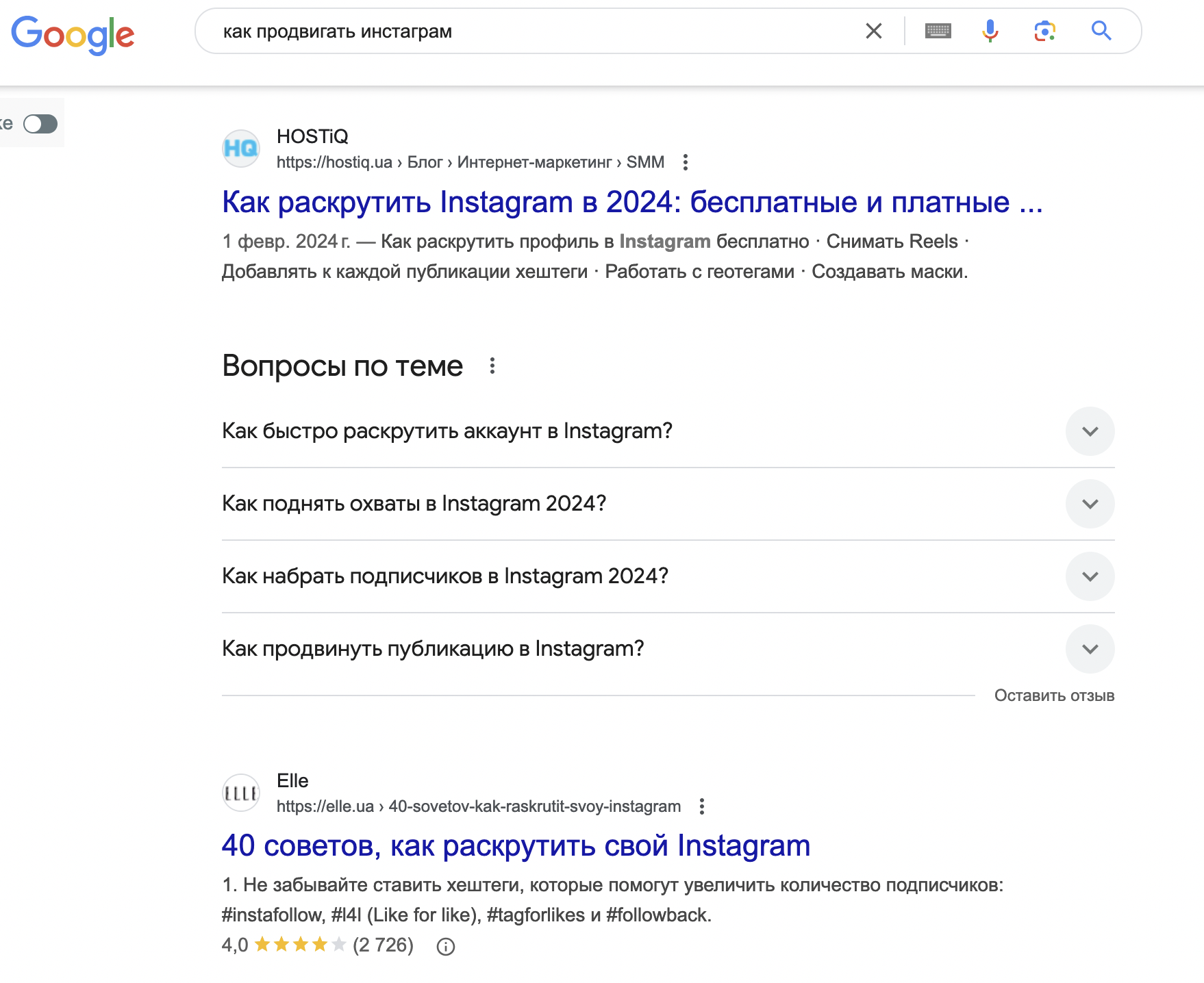Open '40 советов, как раскрутить свой Instagram'
Screen dimensions: 1204x983
[x=516, y=845]
